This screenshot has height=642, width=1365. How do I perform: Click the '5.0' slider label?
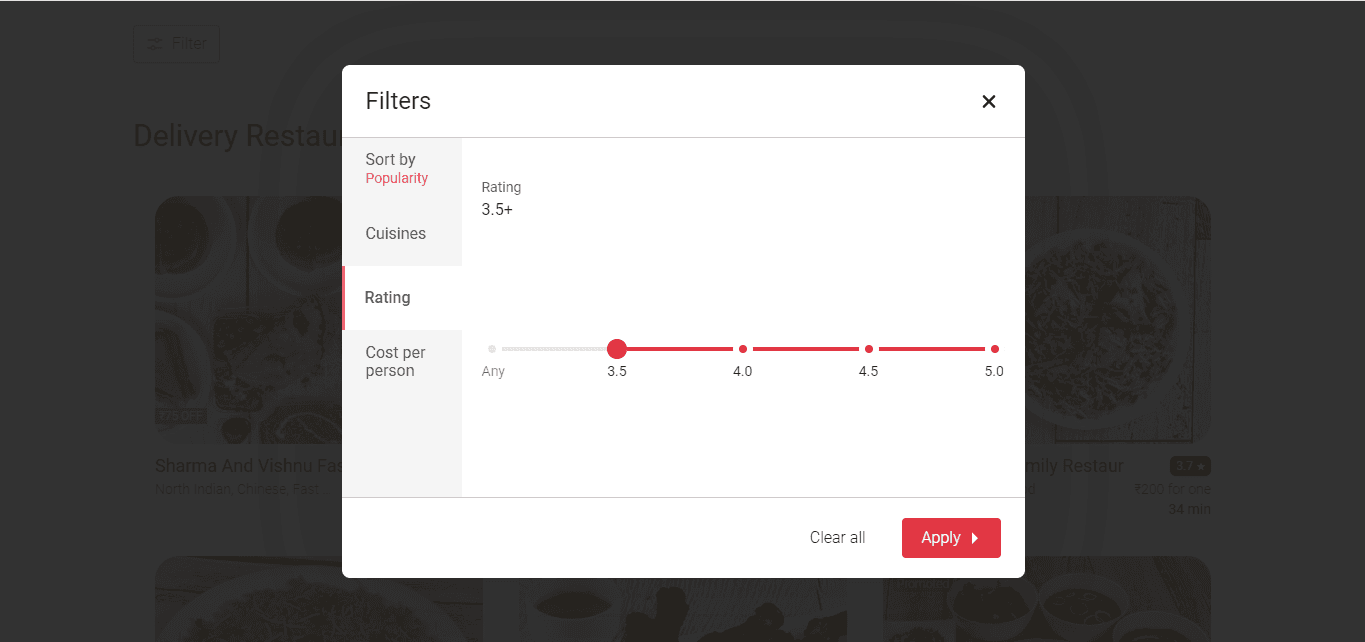point(994,371)
